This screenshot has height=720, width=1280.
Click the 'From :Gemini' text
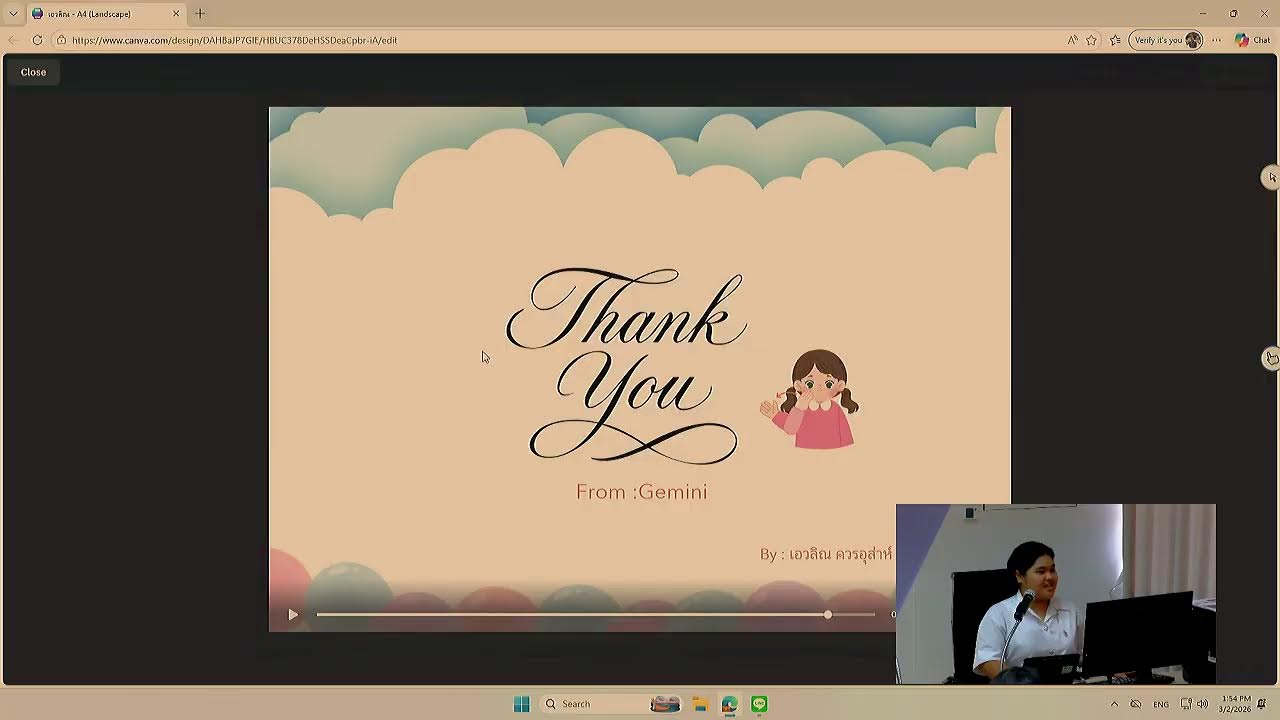point(642,492)
